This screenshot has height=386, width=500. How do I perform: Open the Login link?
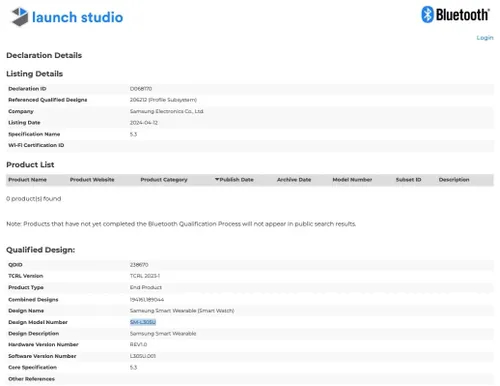pos(485,38)
